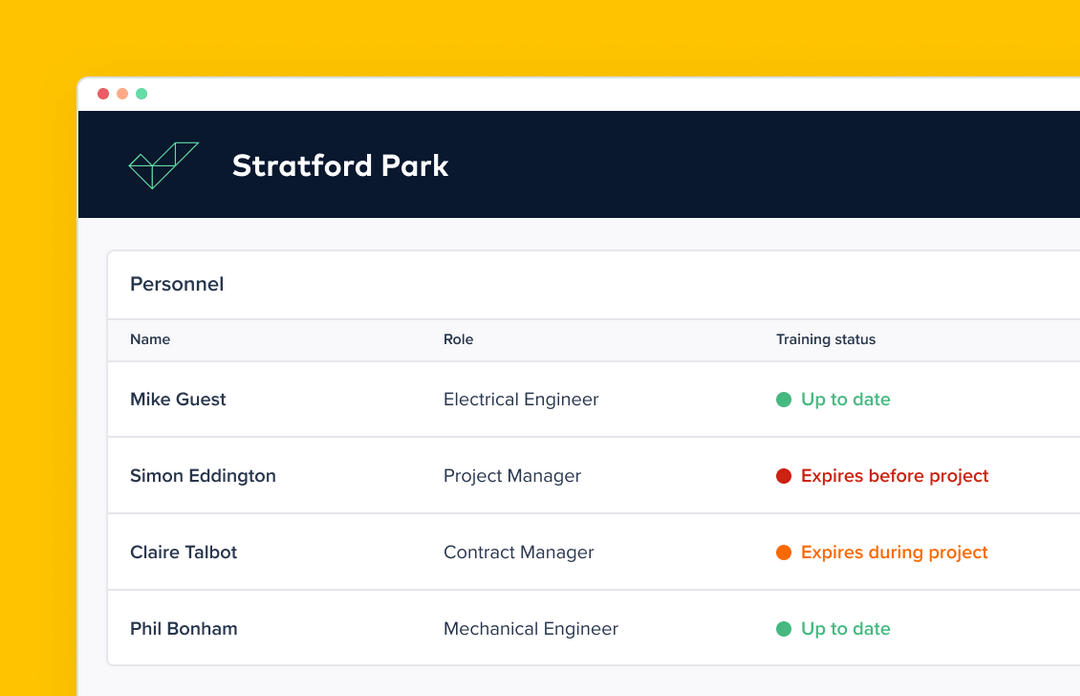This screenshot has height=696, width=1080.
Task: Open the Expires before project status link
Action: 894,476
